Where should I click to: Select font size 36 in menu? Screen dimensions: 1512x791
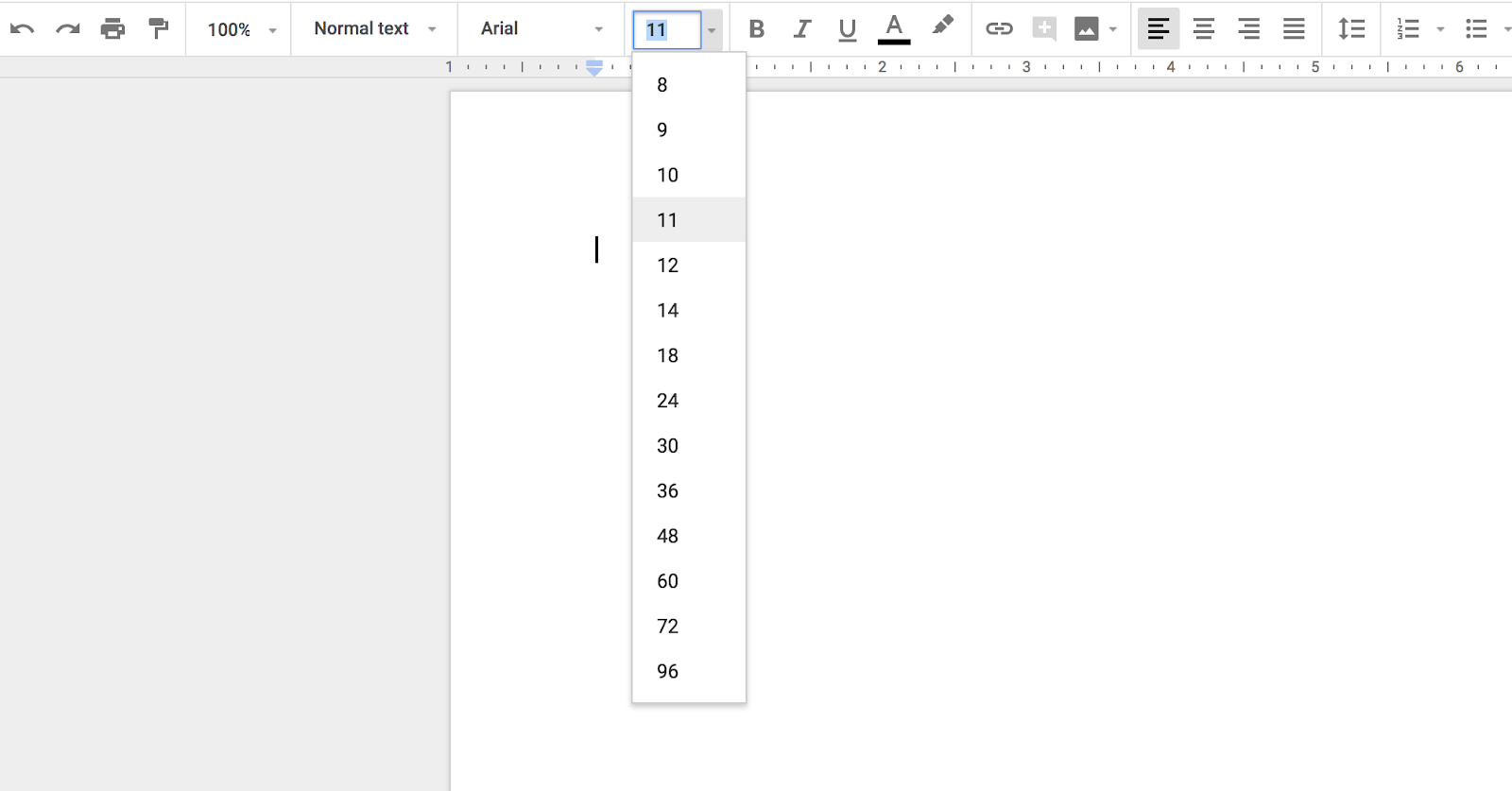pyautogui.click(x=668, y=490)
